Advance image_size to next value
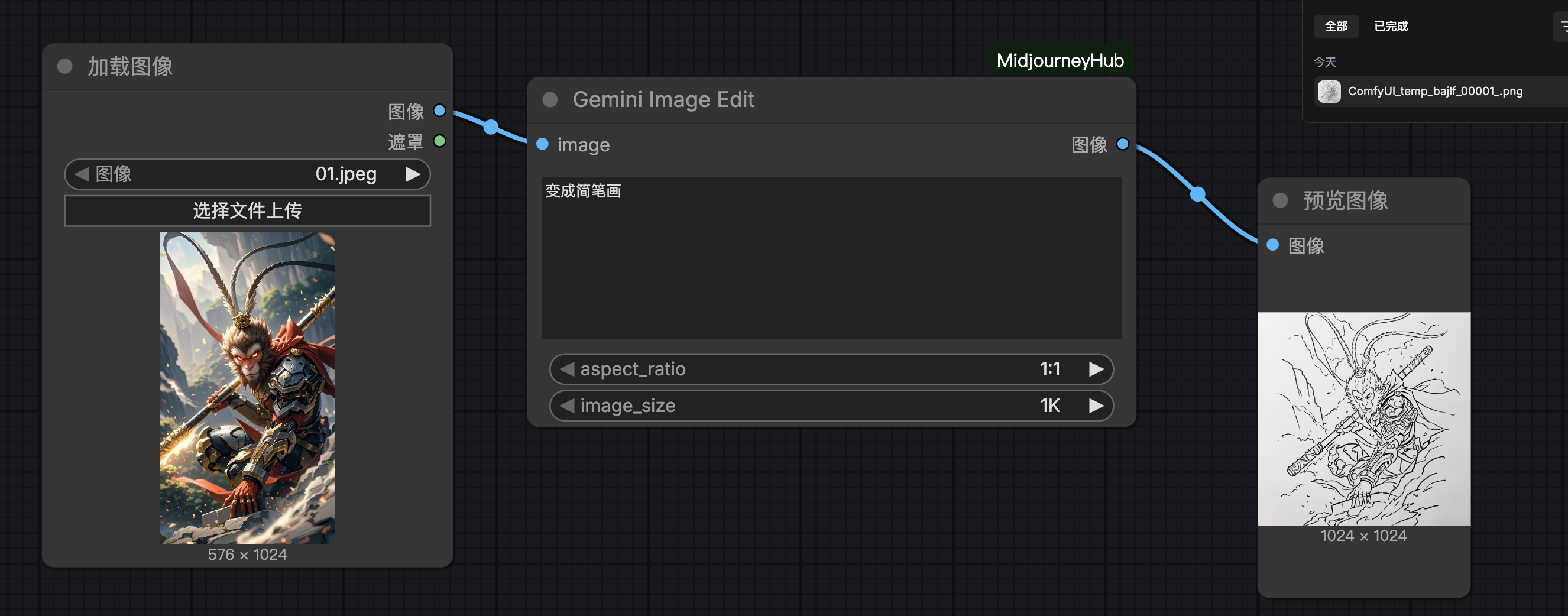The image size is (1568, 616). pos(1096,406)
